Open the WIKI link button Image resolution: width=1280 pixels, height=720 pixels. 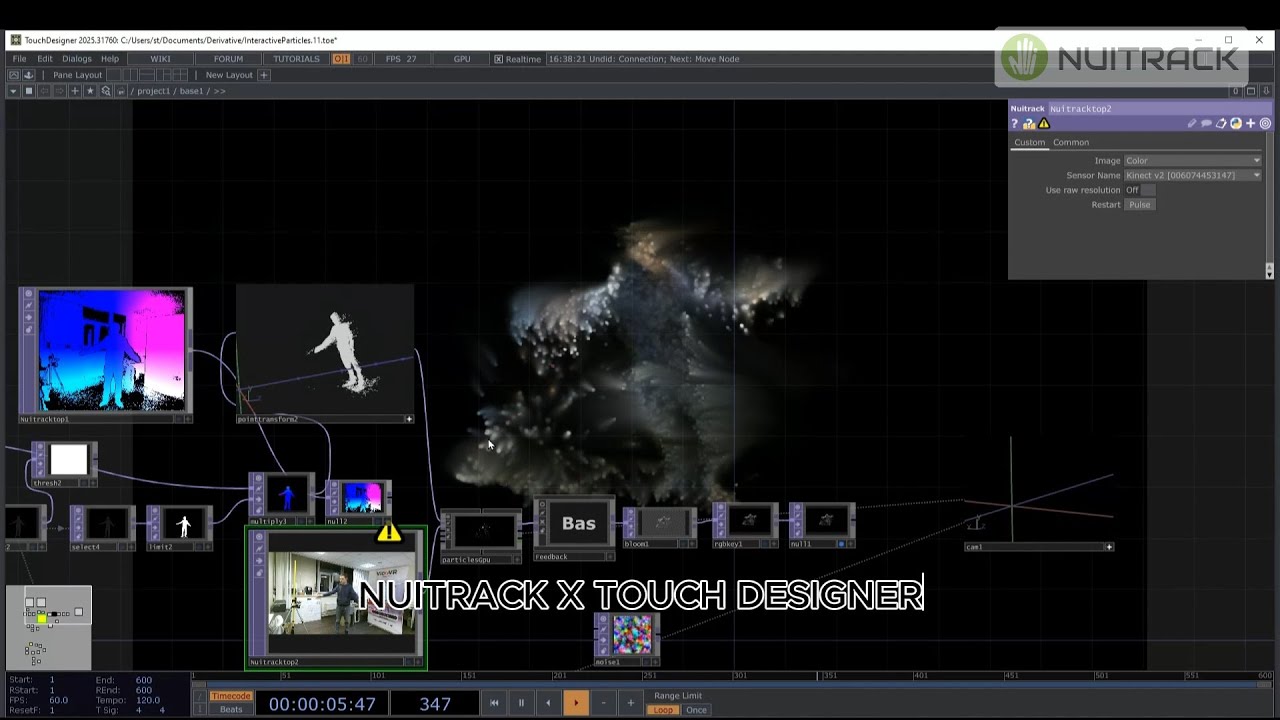coord(161,59)
